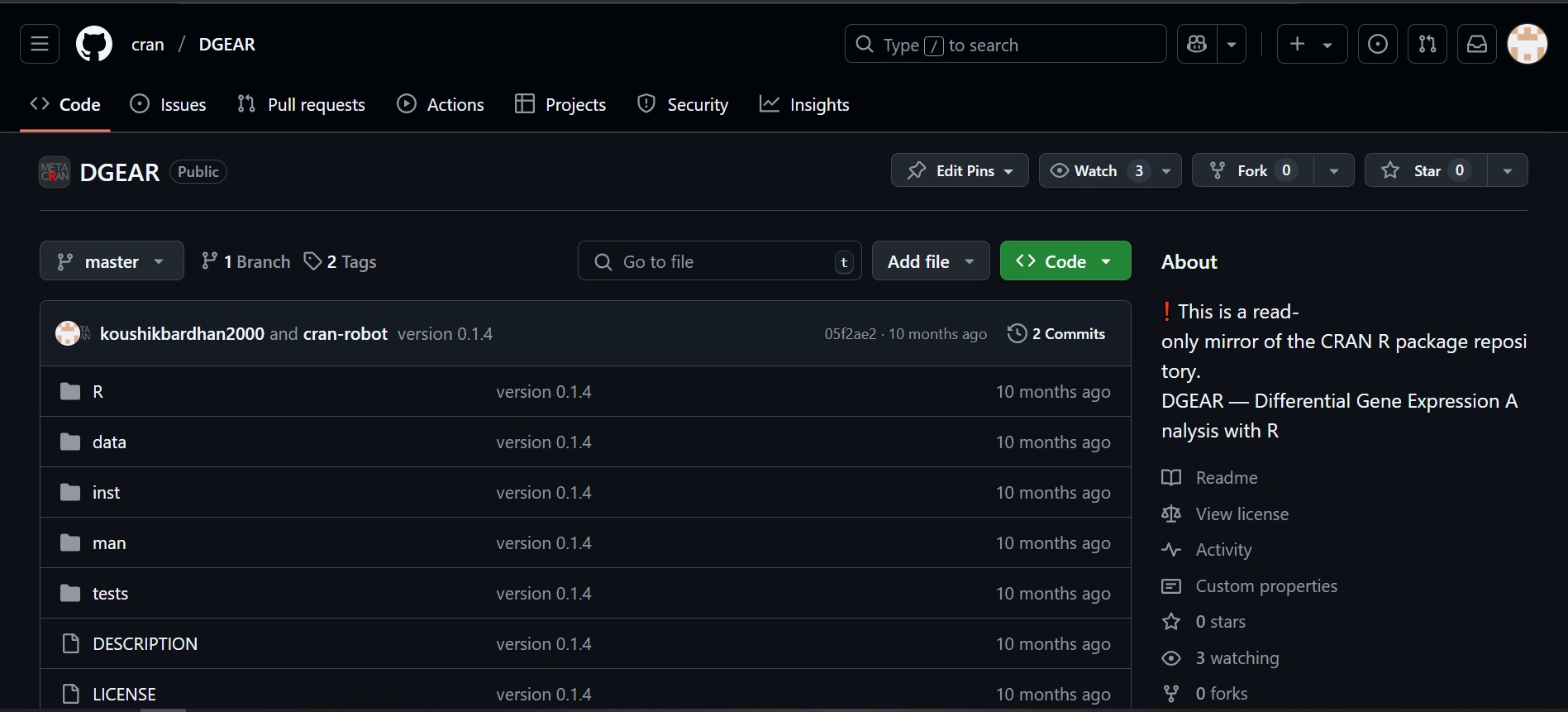The width and height of the screenshot is (1568, 712).
Task: Open the Add file dropdown
Action: [x=931, y=261]
